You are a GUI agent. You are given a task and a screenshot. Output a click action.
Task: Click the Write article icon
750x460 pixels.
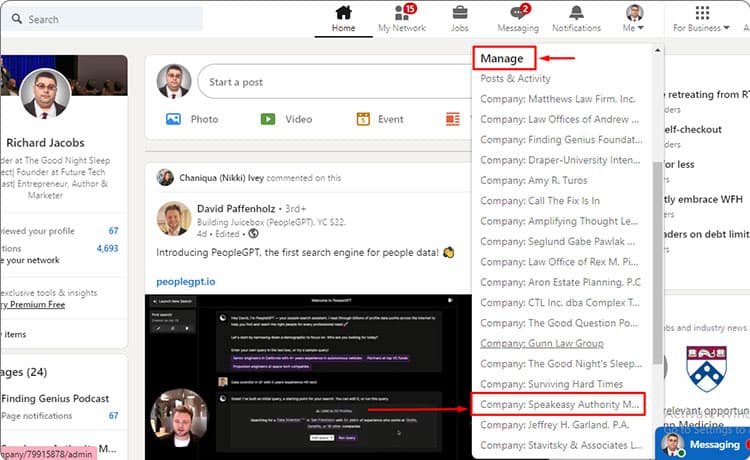(452, 119)
